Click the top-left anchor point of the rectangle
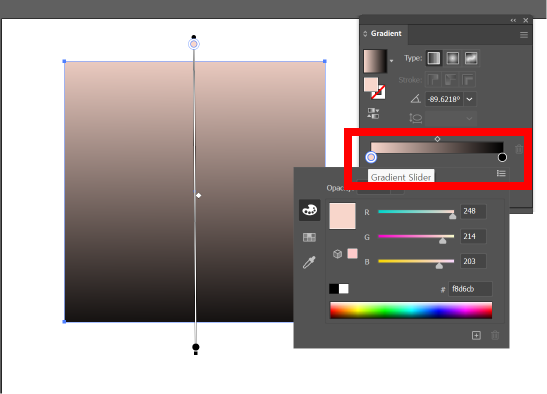This screenshot has width=547, height=394. tap(64, 61)
